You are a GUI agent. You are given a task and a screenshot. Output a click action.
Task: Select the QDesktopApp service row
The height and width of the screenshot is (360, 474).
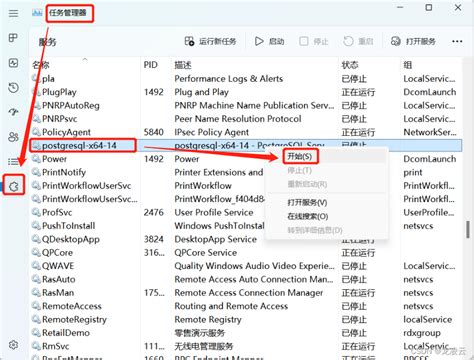(x=246, y=239)
